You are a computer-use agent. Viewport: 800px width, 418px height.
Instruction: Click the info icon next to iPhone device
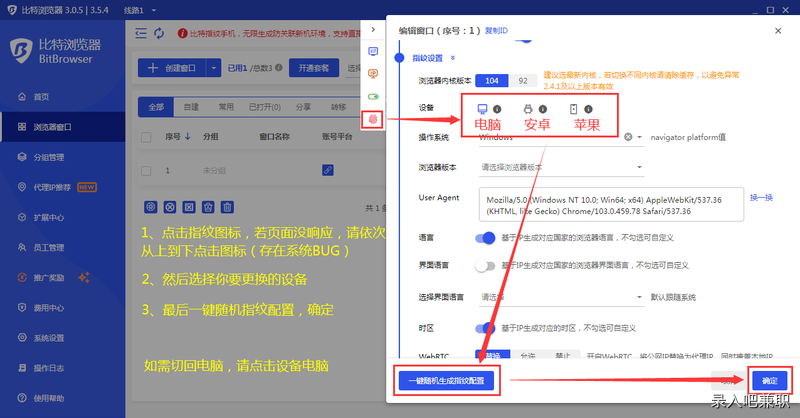pyautogui.click(x=588, y=109)
